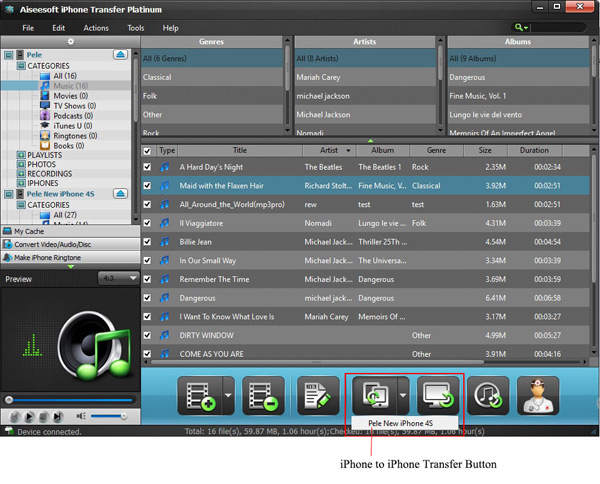Image resolution: width=600 pixels, height=484 pixels.
Task: Uncheck Maid with the Flaxen Hair
Action: coord(147,186)
